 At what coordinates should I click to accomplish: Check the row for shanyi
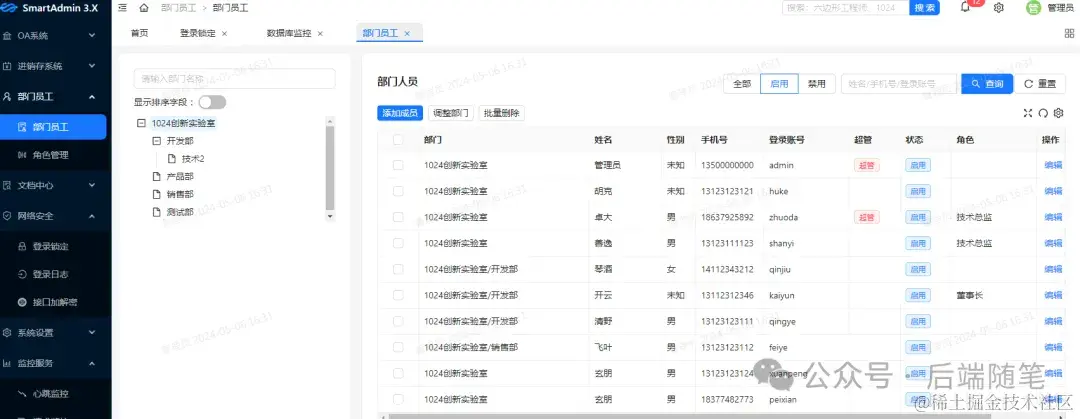pos(397,243)
